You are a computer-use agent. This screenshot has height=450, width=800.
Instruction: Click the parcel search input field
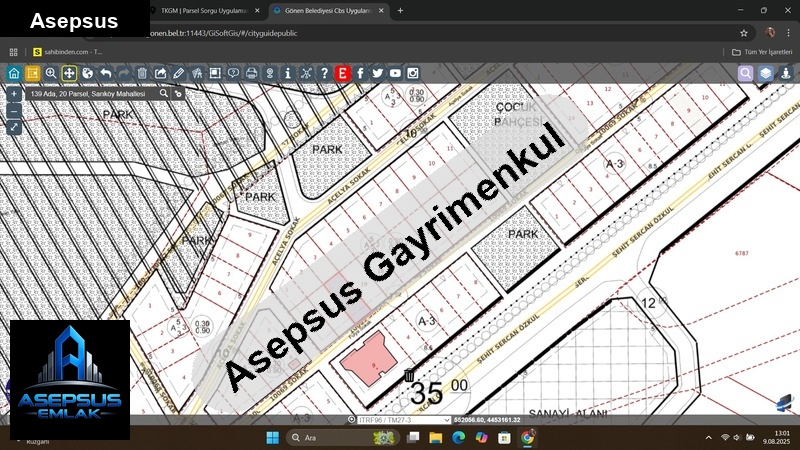[x=90, y=93]
